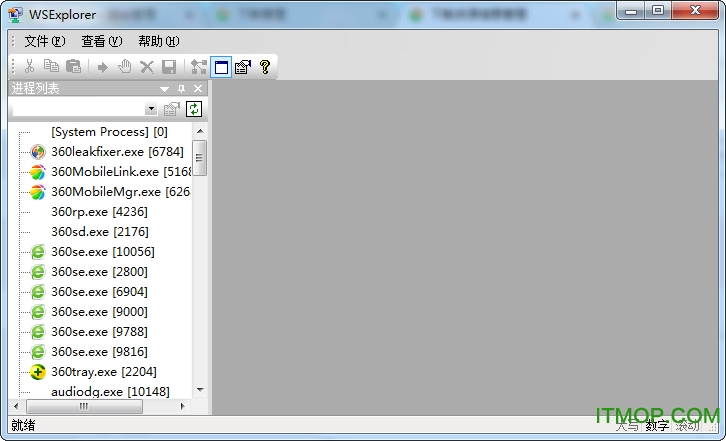Click the green refresh process list icon
Viewport: 726px width, 441px height.
pyautogui.click(x=194, y=109)
